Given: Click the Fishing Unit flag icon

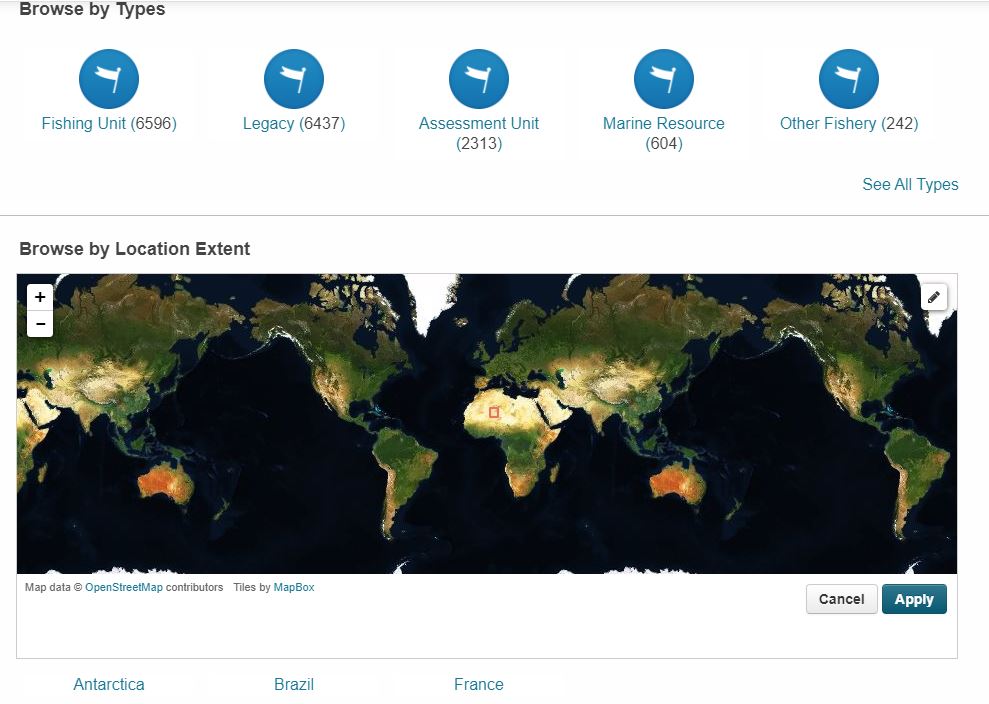Looking at the screenshot, I should coord(108,79).
